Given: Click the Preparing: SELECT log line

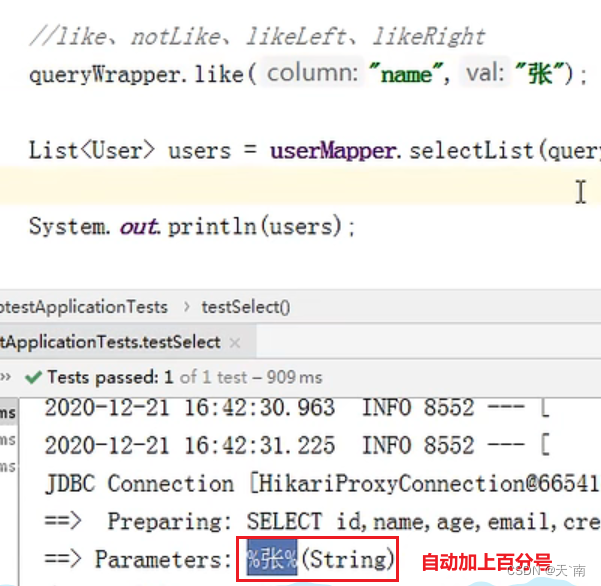Looking at the screenshot, I should tap(322, 521).
